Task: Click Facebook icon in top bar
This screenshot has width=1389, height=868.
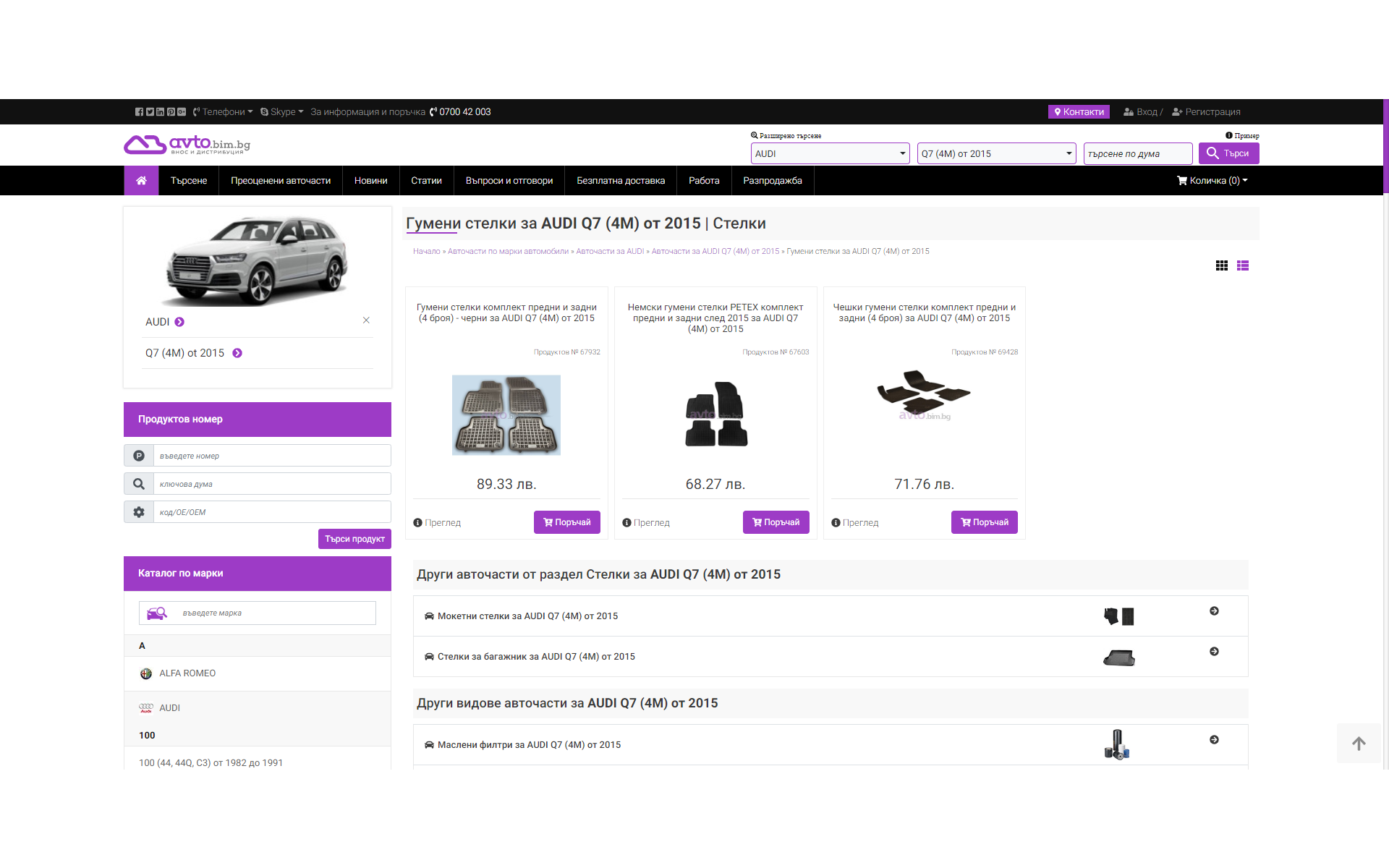Action: click(x=139, y=112)
